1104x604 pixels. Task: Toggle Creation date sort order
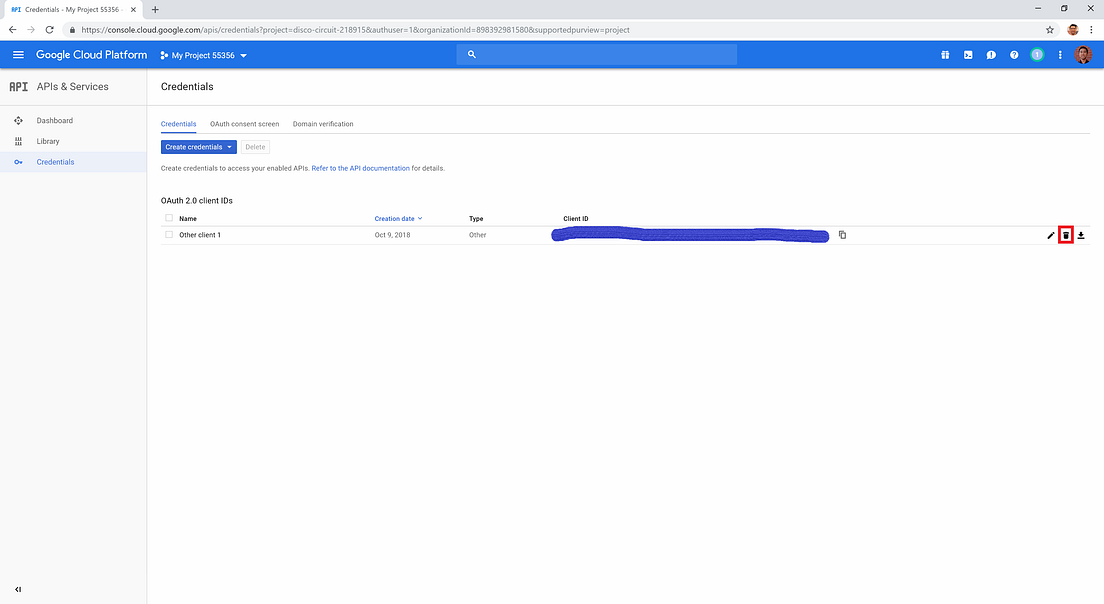(393, 218)
